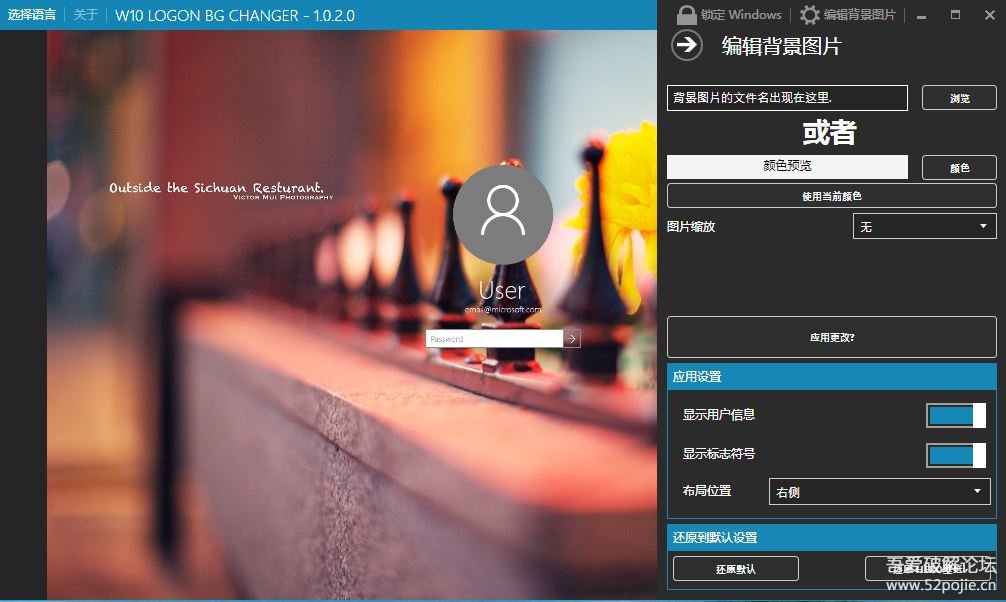Click the W10 LOGON BG CHANGER title text
The width and height of the screenshot is (1006, 602).
[x=235, y=15]
